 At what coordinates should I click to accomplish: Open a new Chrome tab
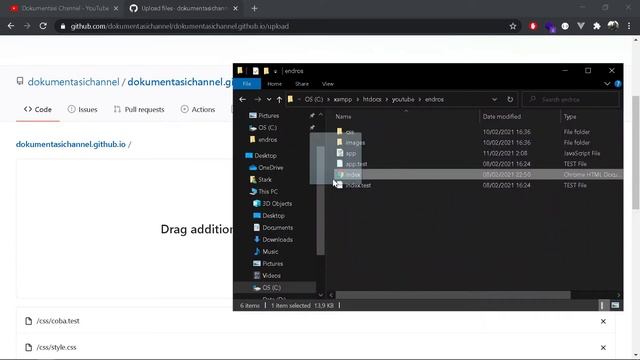point(254,8)
